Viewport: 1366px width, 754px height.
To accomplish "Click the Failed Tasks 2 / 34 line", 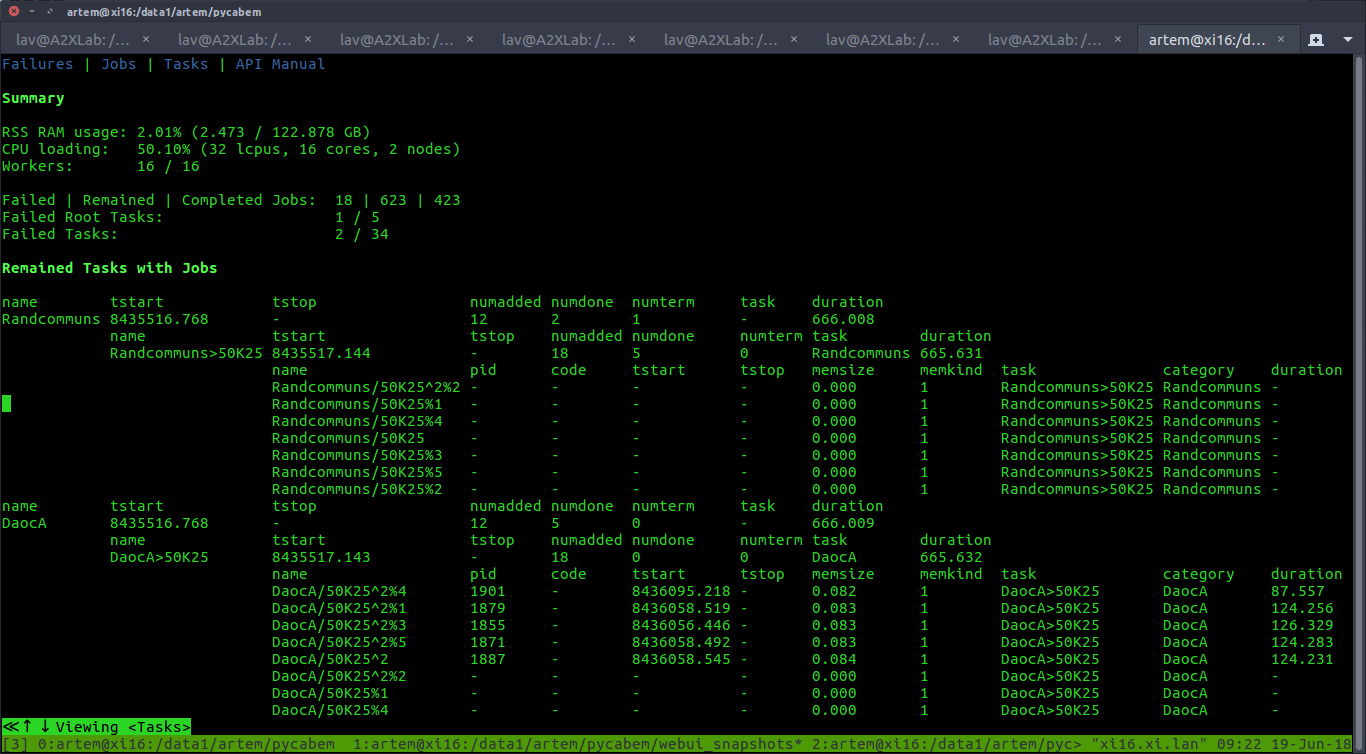I will coord(195,234).
